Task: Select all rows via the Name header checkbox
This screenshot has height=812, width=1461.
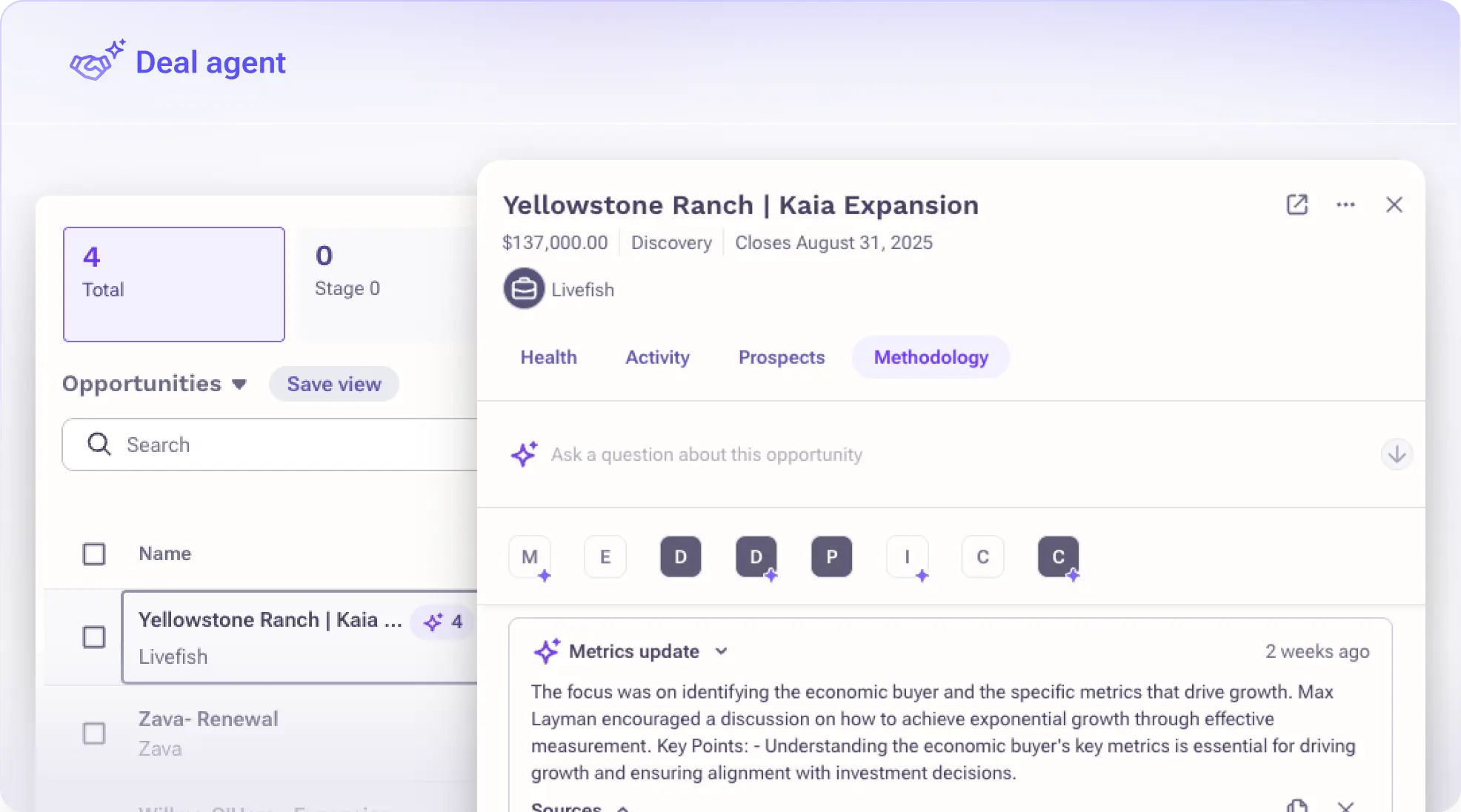Action: point(95,553)
